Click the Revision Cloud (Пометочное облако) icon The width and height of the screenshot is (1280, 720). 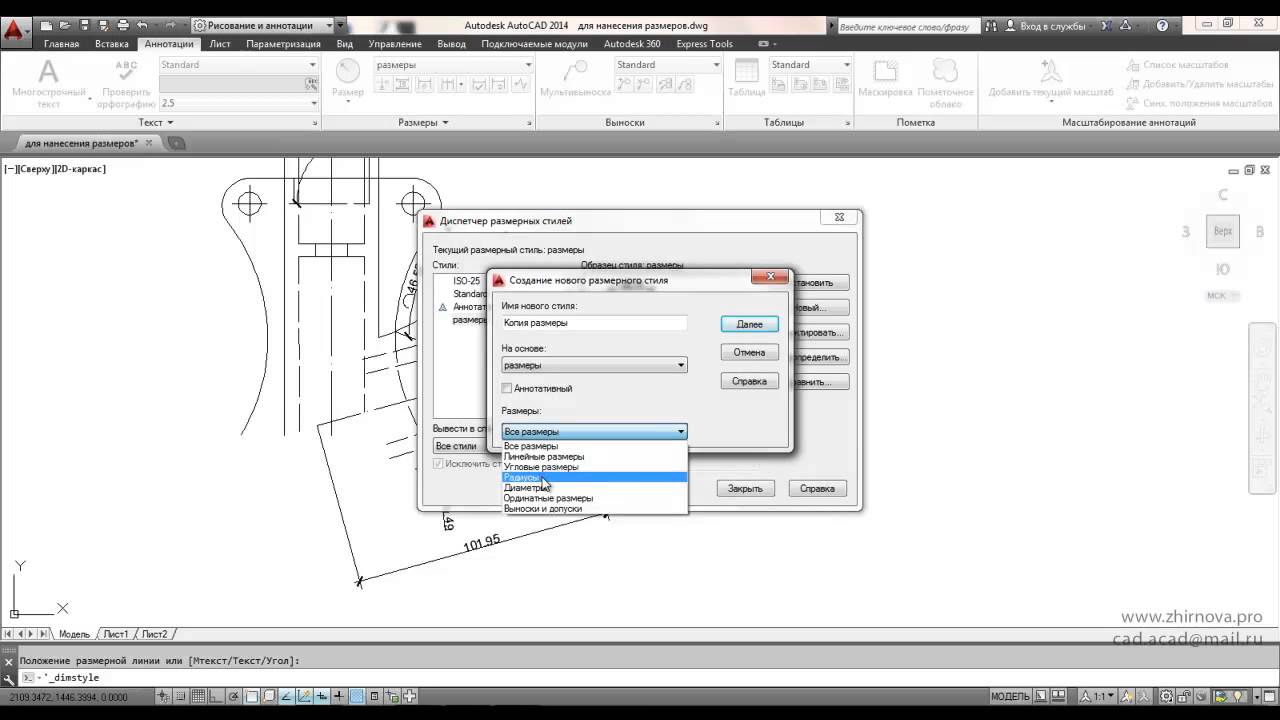945,70
